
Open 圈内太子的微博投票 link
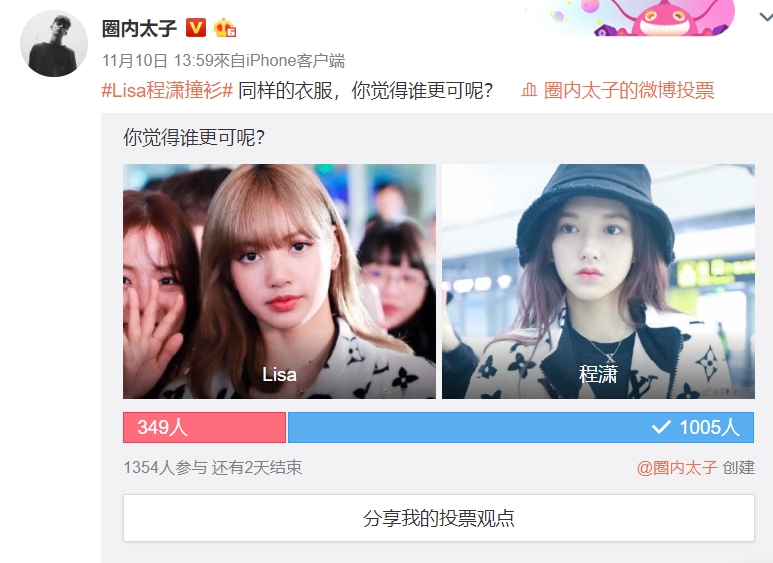(629, 91)
